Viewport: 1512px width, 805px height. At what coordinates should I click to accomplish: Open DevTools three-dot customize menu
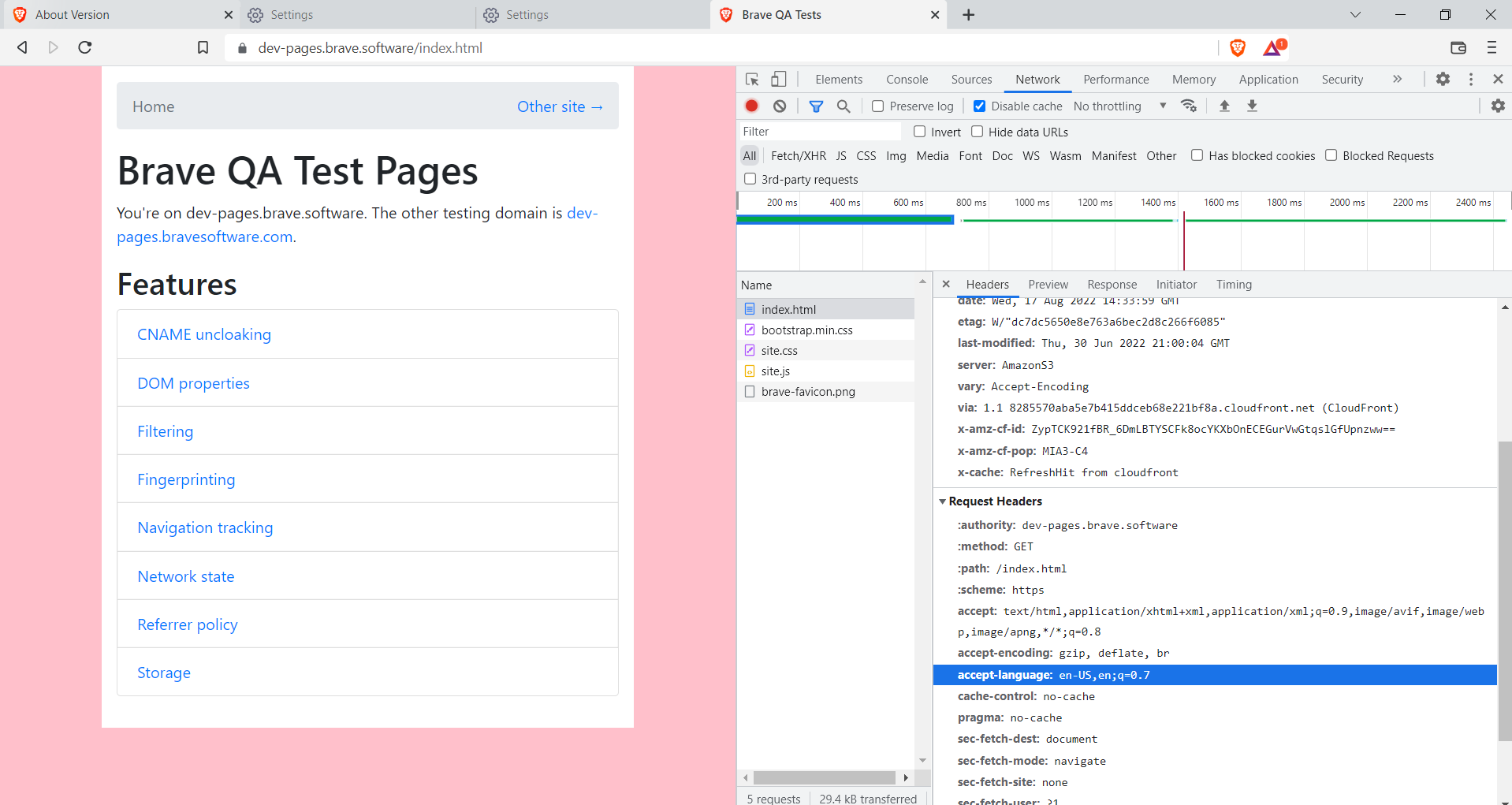click(x=1471, y=79)
